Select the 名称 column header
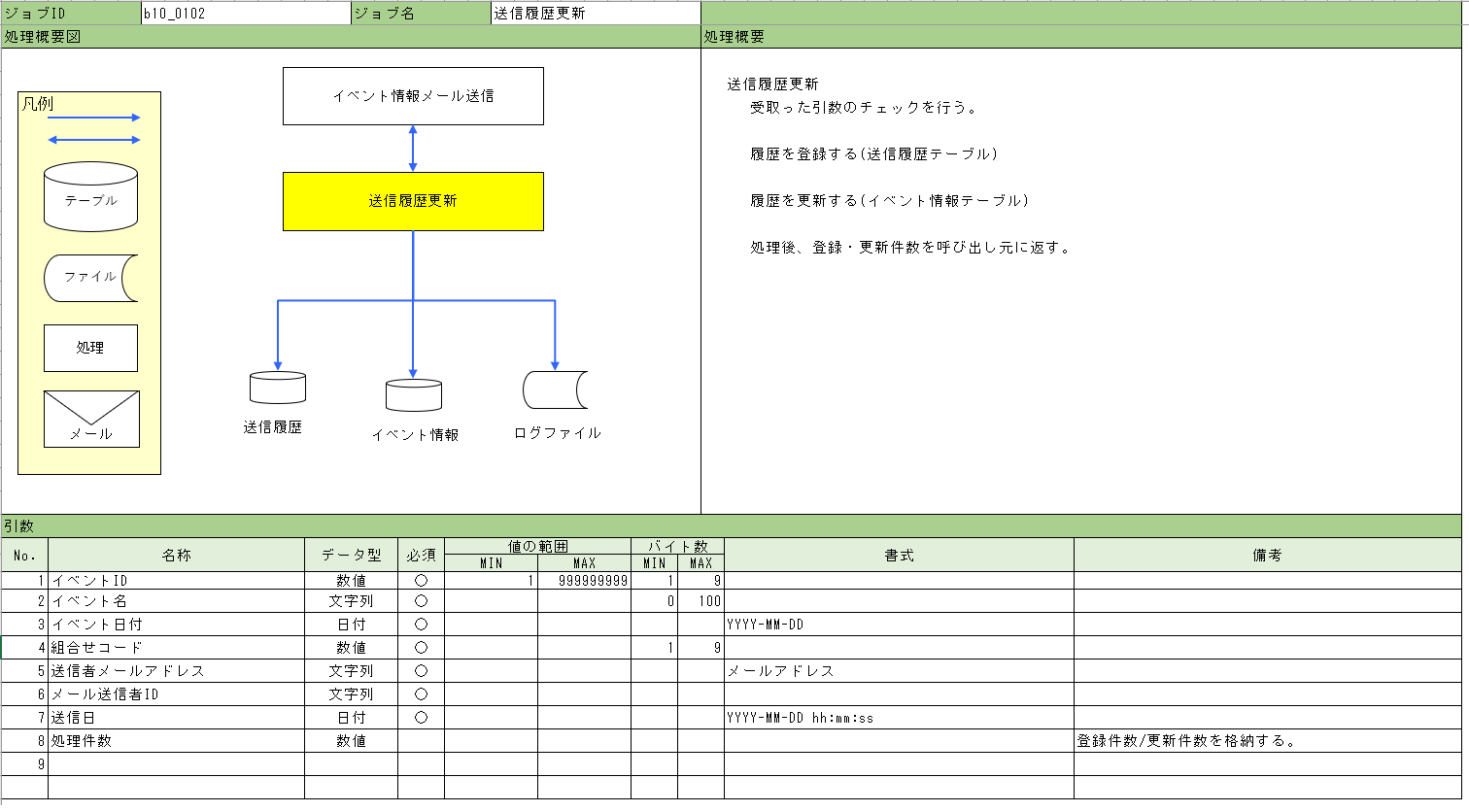The height and width of the screenshot is (812, 1469). pyautogui.click(x=177, y=555)
